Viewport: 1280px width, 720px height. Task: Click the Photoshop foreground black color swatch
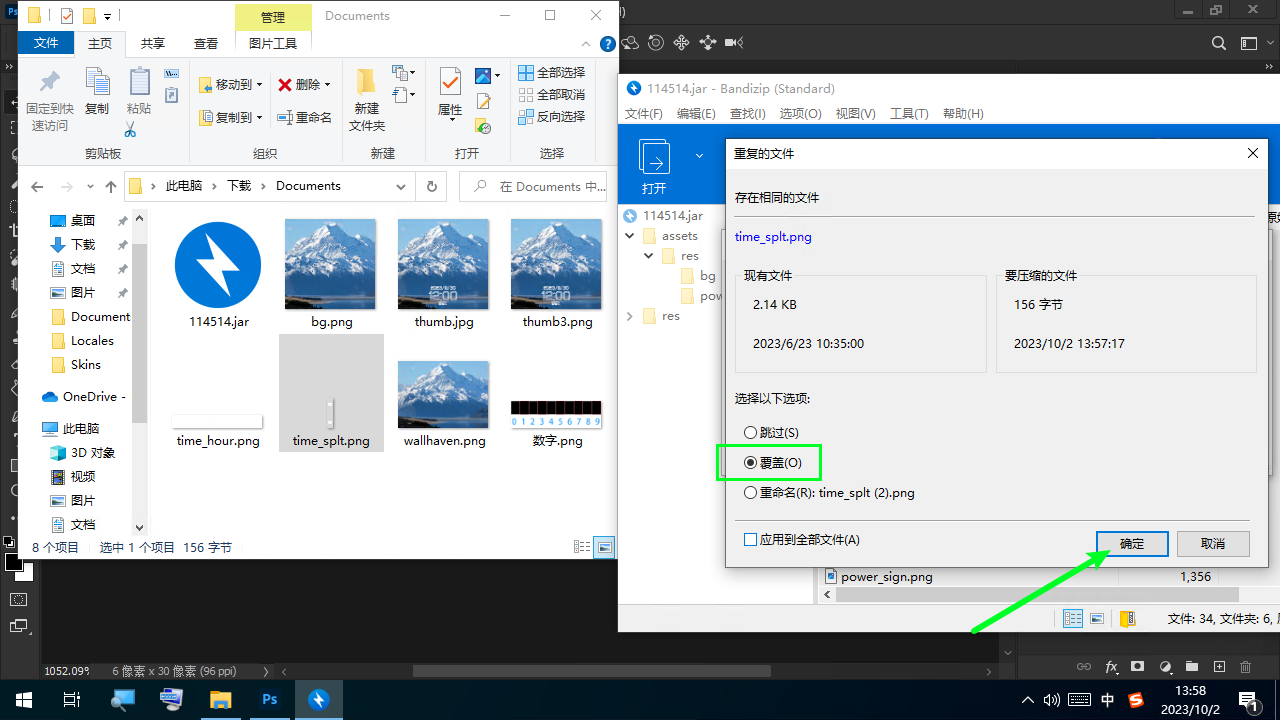click(x=14, y=562)
